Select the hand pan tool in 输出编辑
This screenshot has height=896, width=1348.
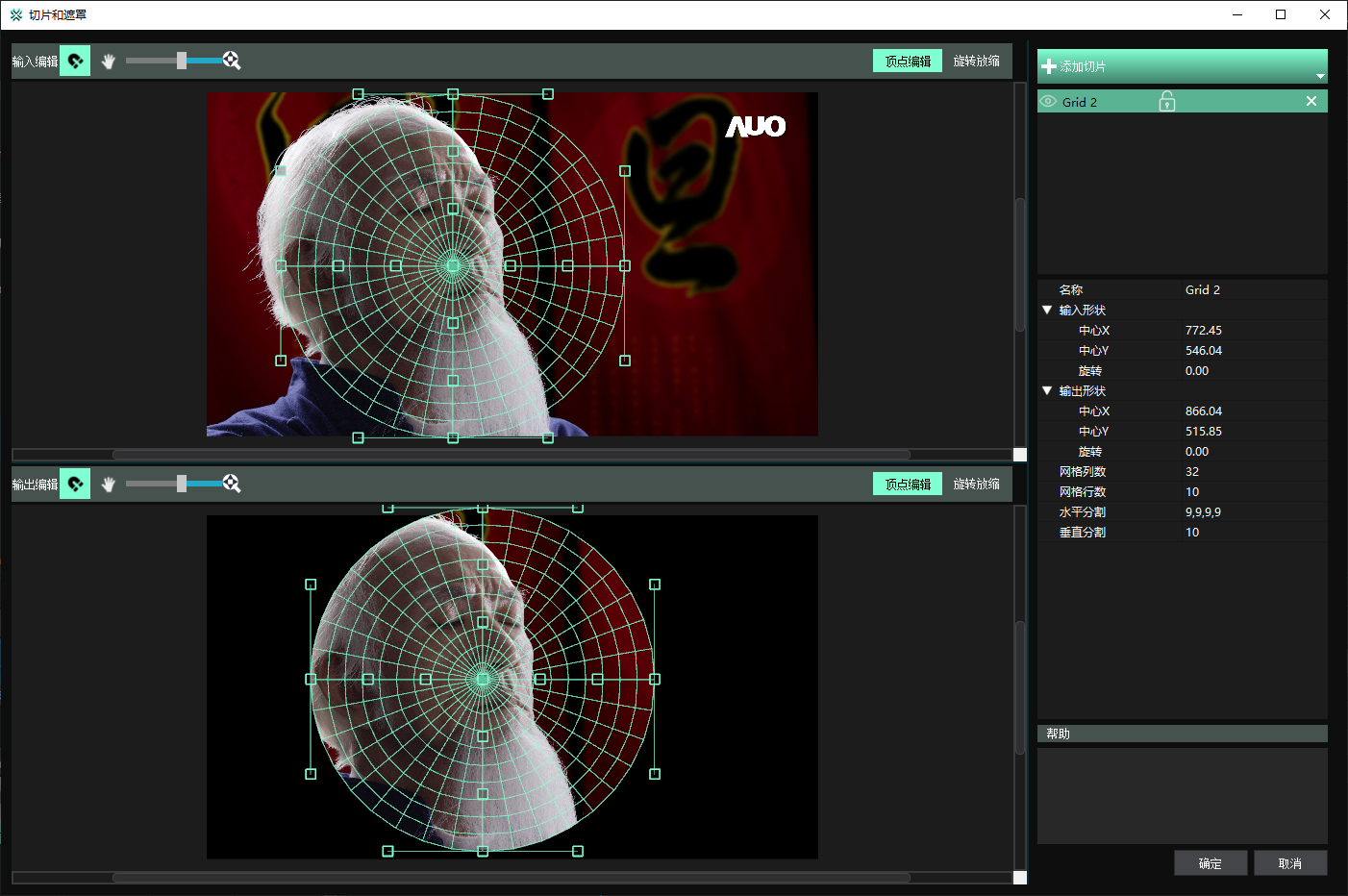[109, 484]
